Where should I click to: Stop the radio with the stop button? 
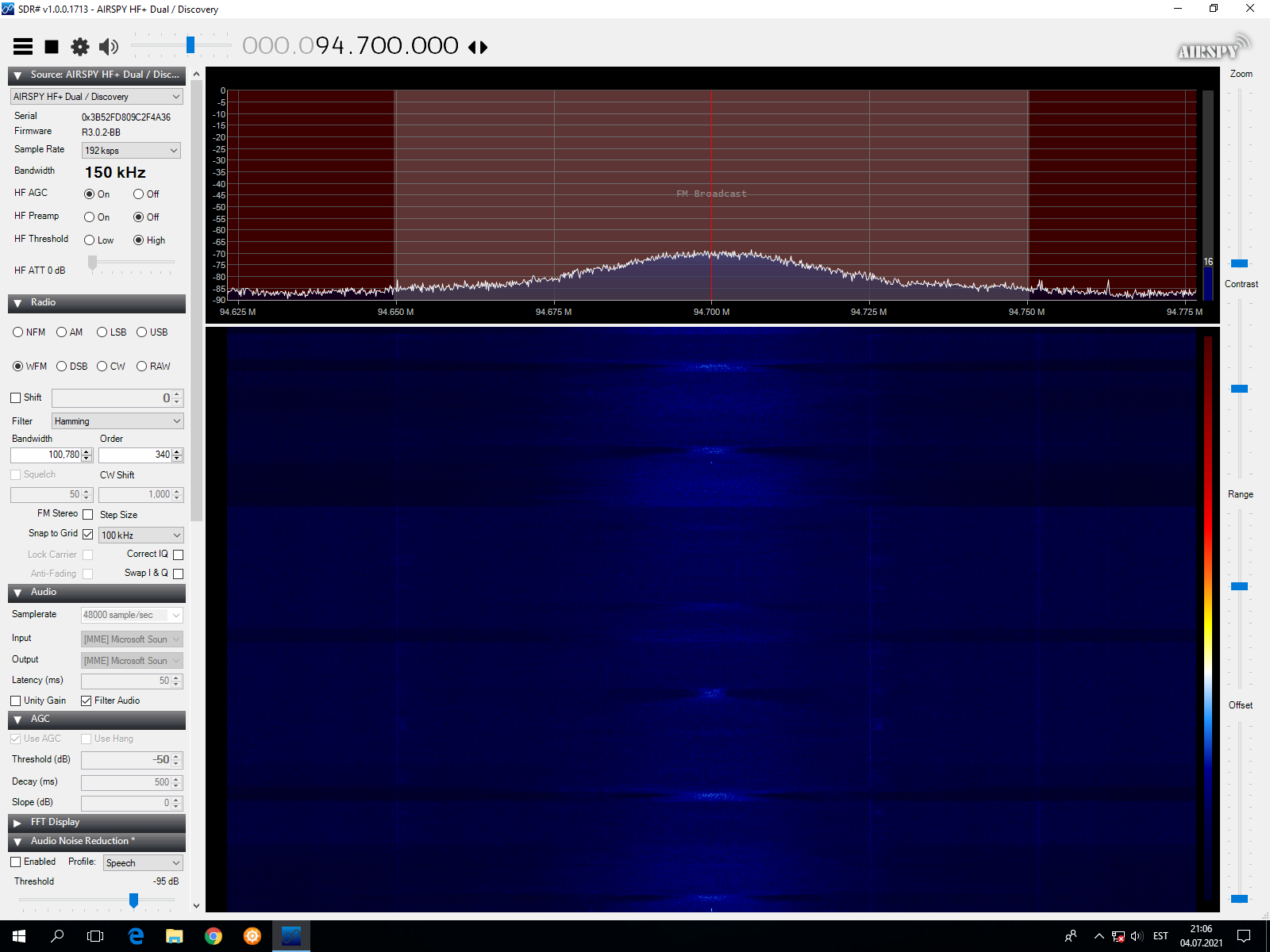pyautogui.click(x=52, y=47)
